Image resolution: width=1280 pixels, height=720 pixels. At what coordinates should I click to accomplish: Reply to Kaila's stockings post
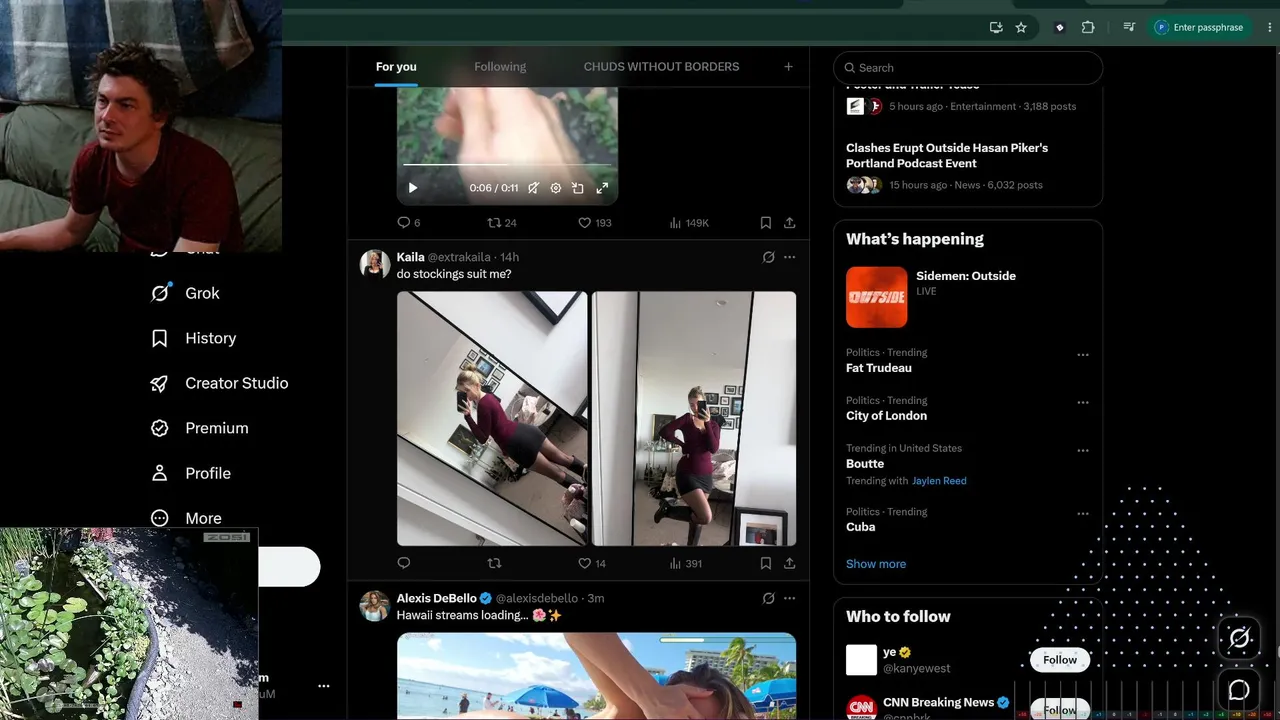(x=404, y=563)
